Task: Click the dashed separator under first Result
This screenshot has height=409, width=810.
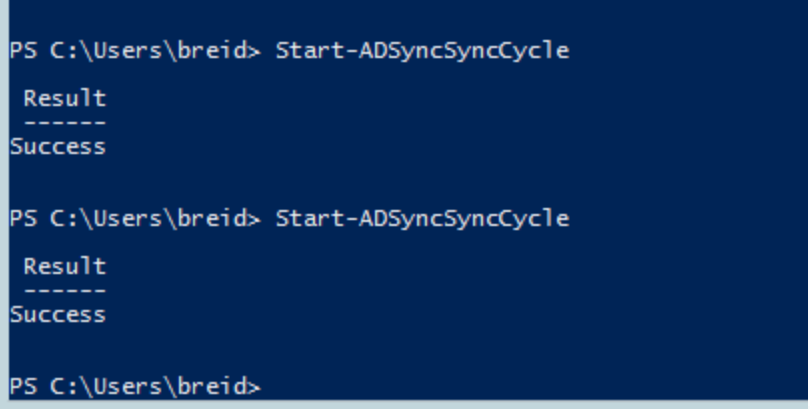Action: 65,123
